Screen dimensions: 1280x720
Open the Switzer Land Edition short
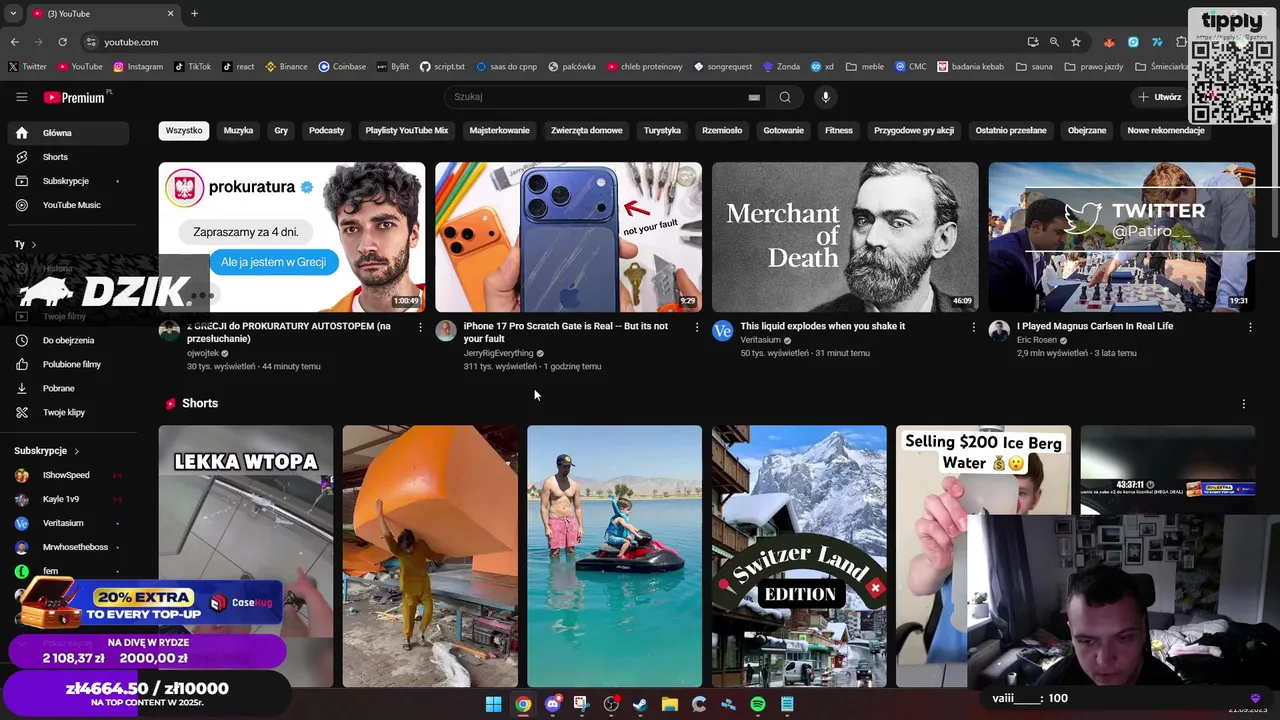pyautogui.click(x=799, y=556)
